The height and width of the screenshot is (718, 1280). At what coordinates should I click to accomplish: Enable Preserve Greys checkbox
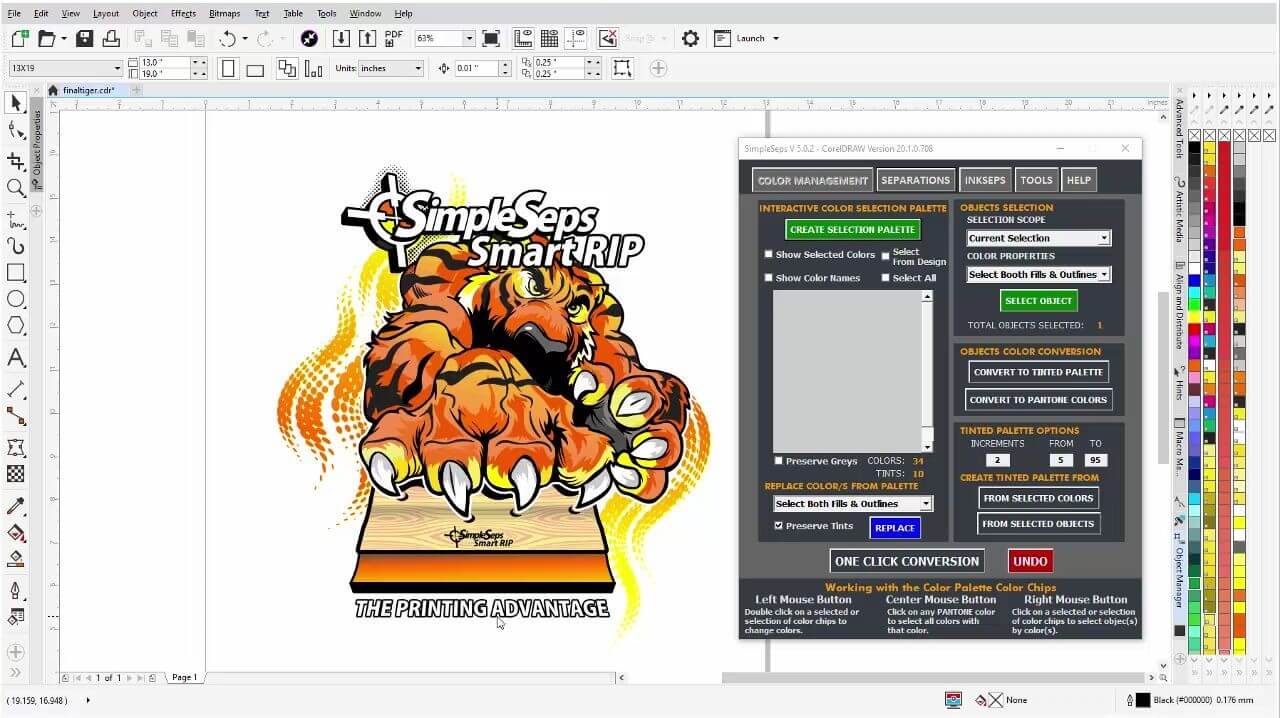(x=779, y=461)
